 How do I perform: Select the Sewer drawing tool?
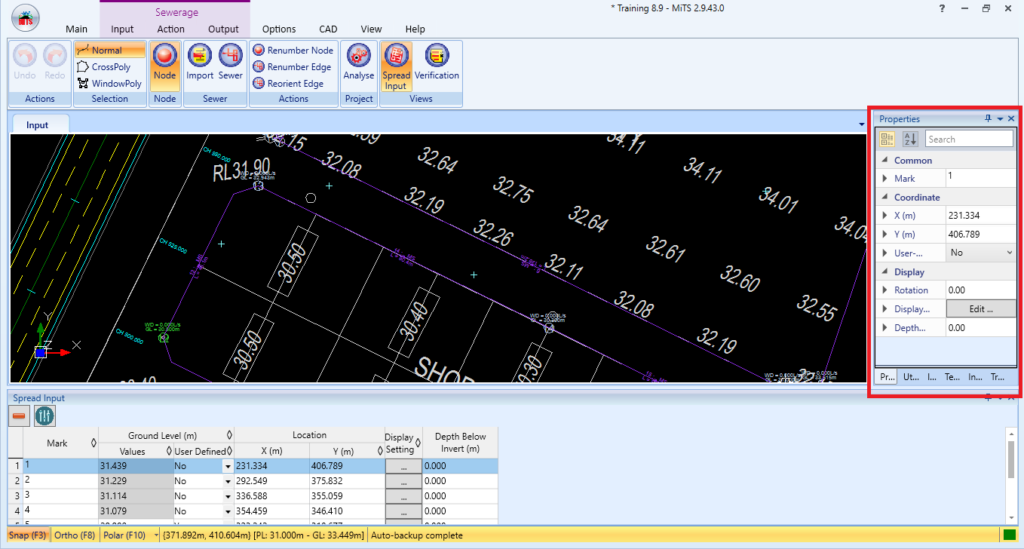coord(231,62)
